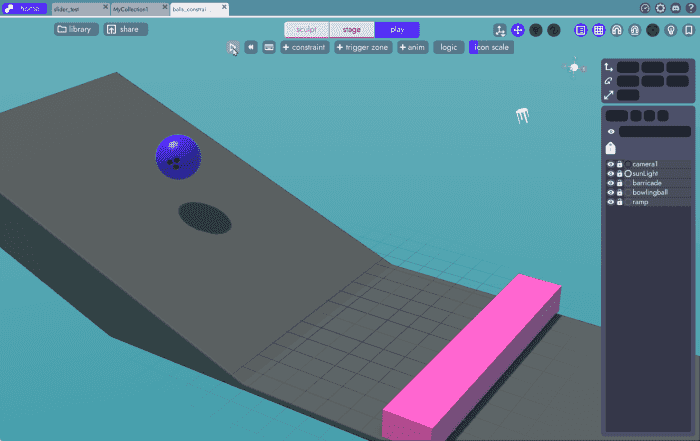700x441 pixels.
Task: Select camera1 in the scene list
Action: [645, 164]
